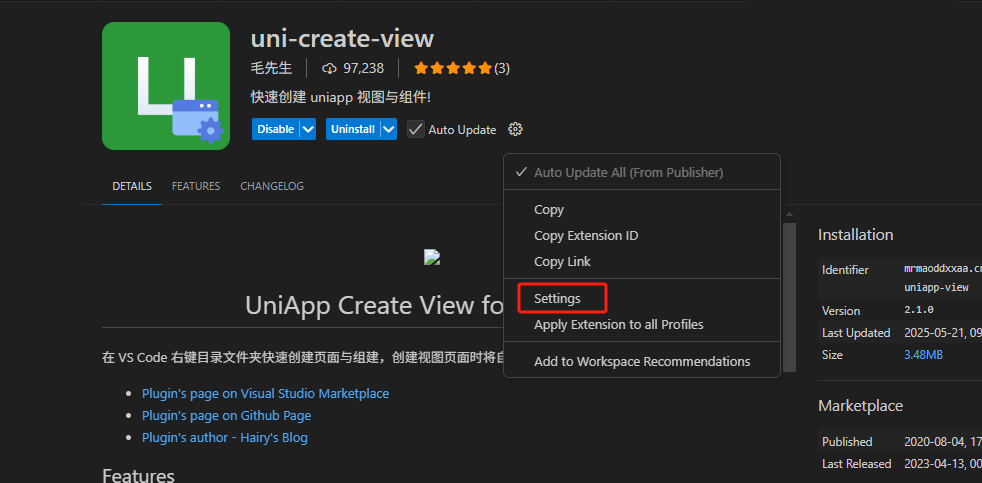Click the Installation section heading

tap(855, 235)
